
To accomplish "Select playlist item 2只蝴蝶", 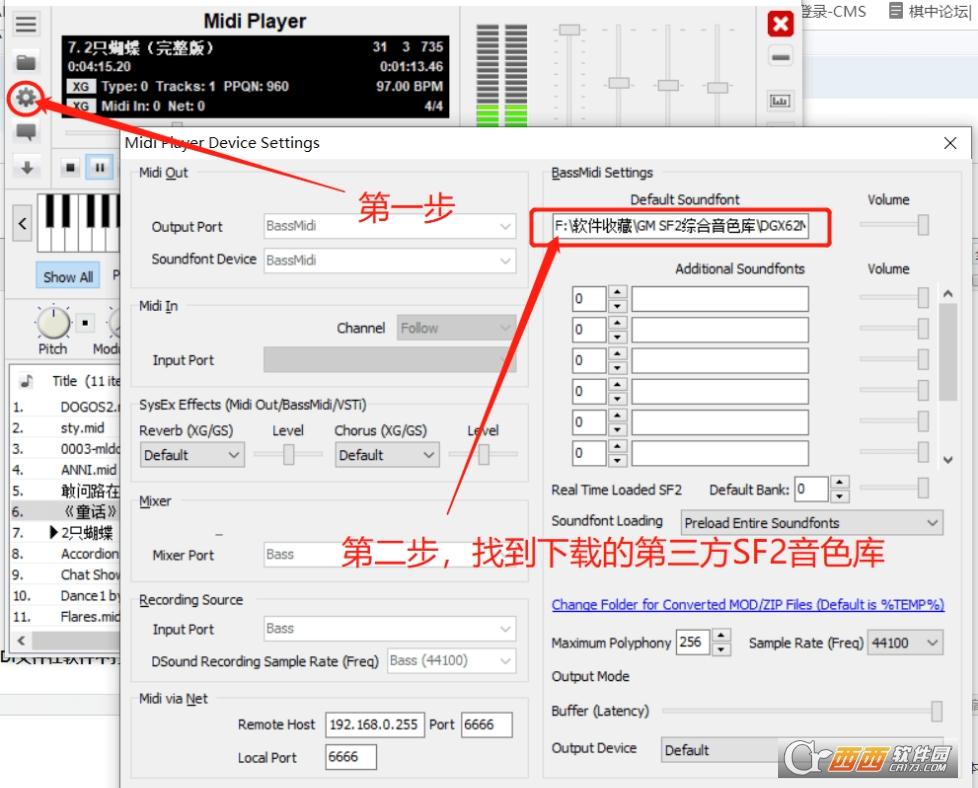I will point(87,533).
